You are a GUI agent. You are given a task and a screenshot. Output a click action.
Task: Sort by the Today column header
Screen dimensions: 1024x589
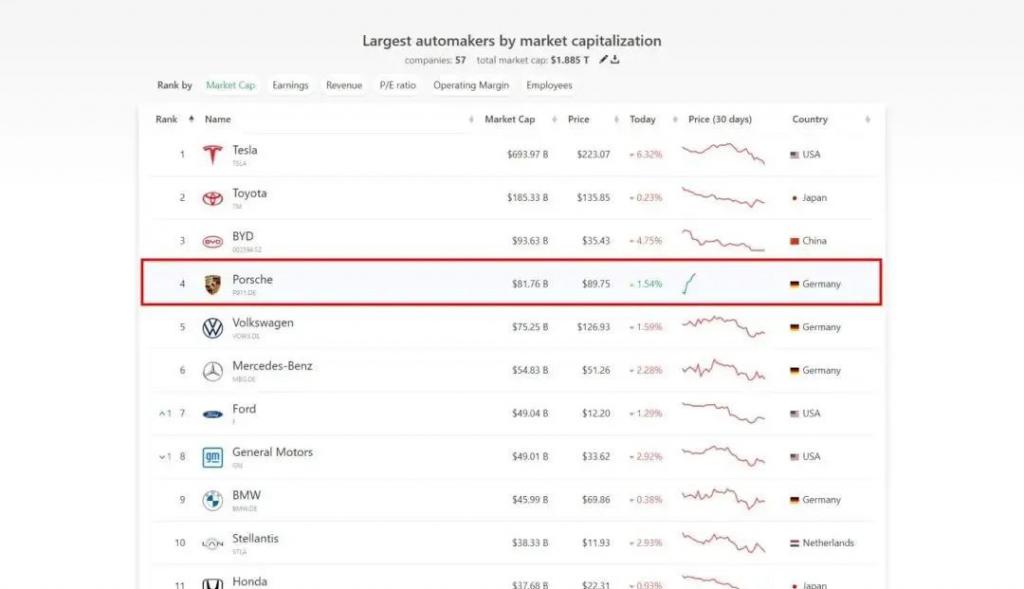642,119
